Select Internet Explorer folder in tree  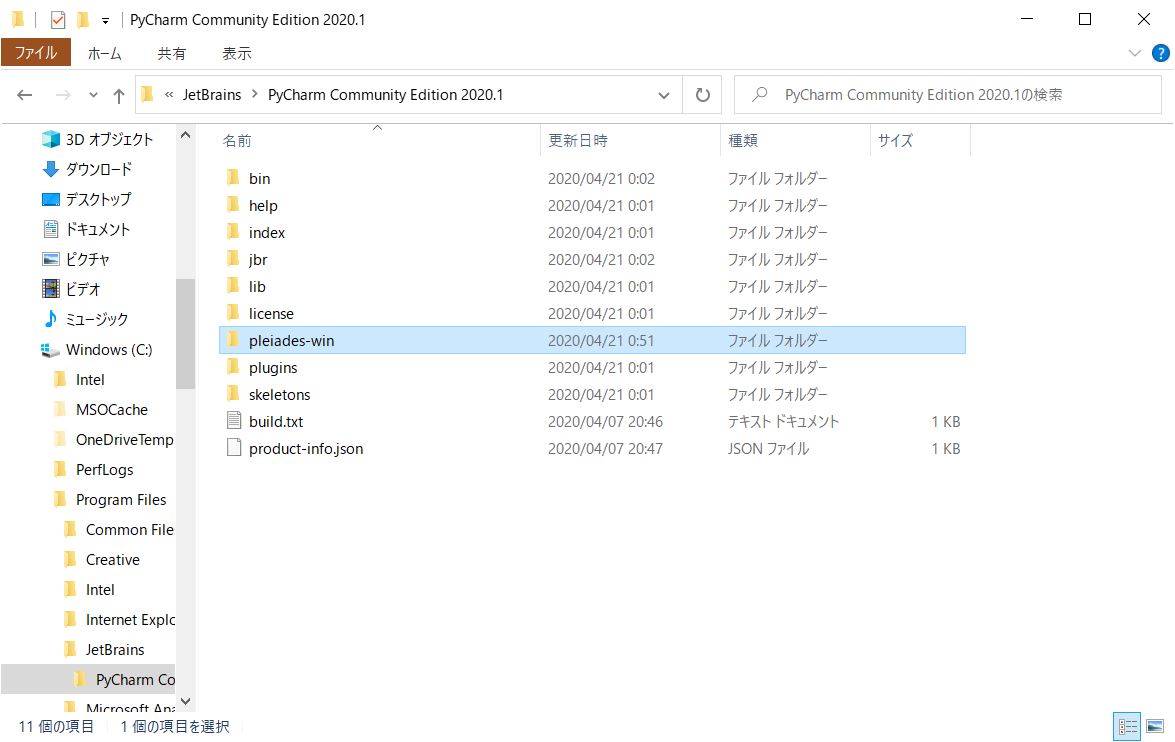(x=130, y=619)
